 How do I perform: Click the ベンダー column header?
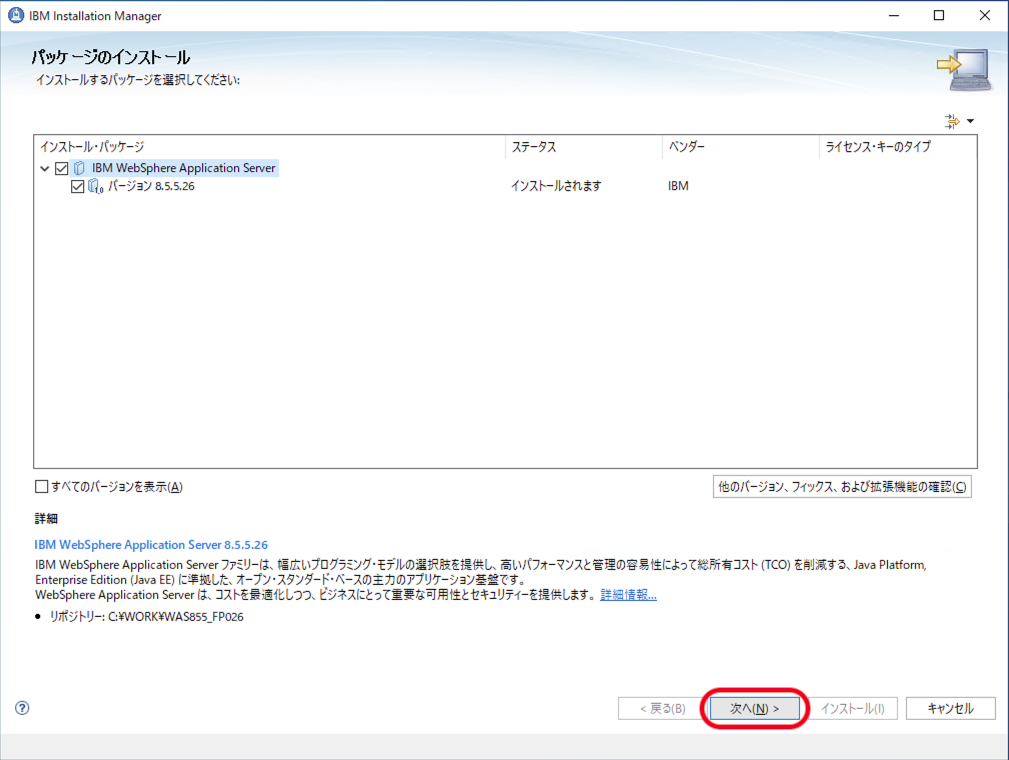tap(741, 147)
